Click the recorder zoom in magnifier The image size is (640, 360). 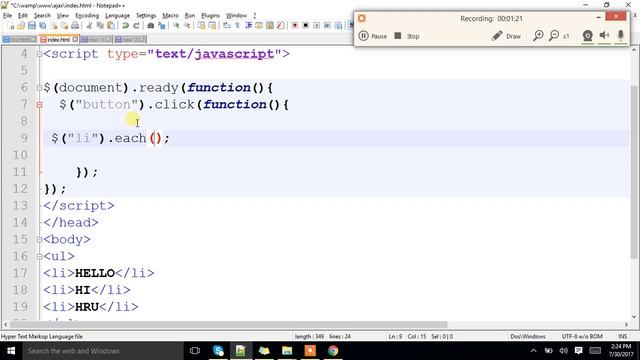click(x=538, y=36)
